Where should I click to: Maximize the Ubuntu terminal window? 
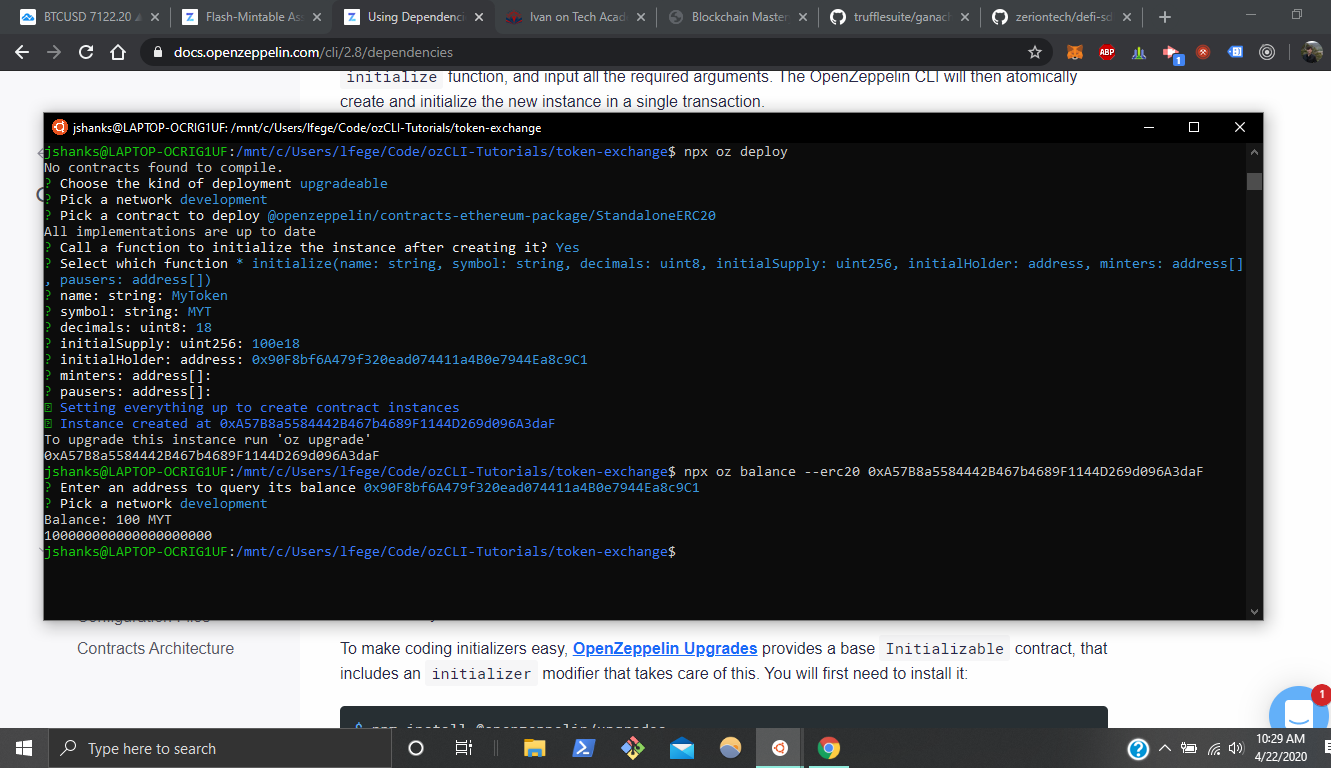point(1193,127)
